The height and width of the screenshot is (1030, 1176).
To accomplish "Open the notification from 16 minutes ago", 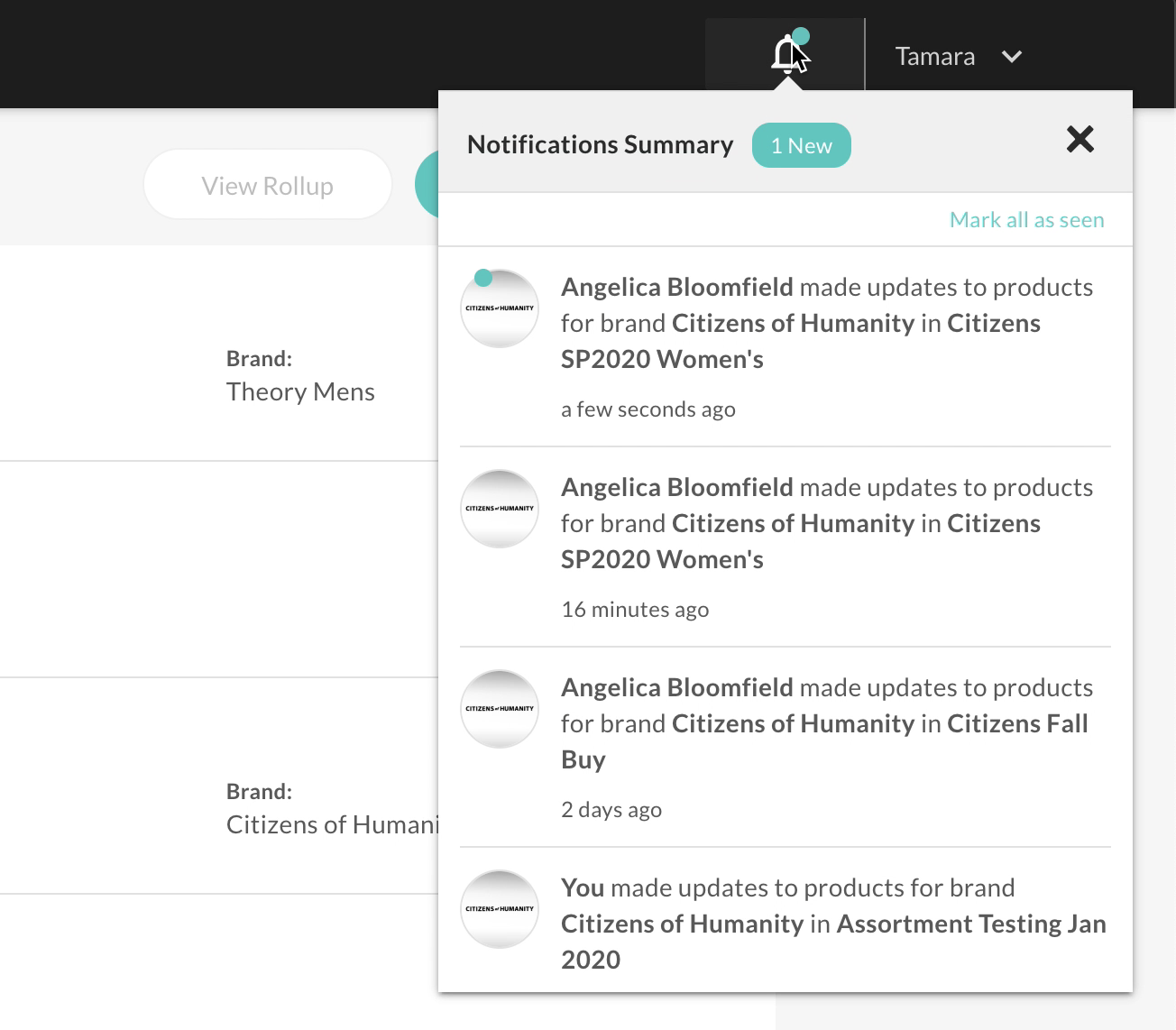I will 786,547.
